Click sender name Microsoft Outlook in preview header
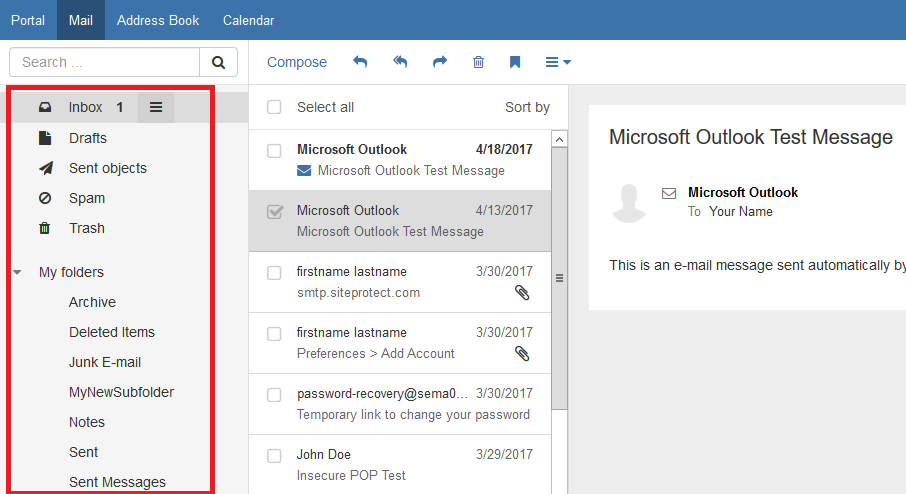The image size is (906, 494). point(743,192)
